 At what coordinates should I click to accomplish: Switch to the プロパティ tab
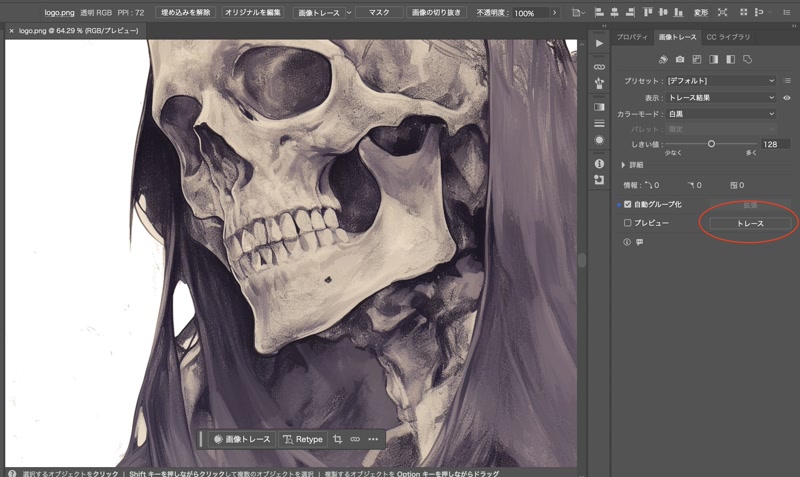(632, 37)
